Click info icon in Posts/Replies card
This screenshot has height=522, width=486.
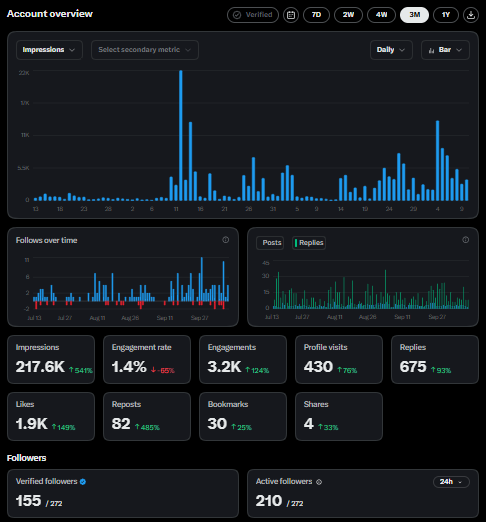point(466,240)
